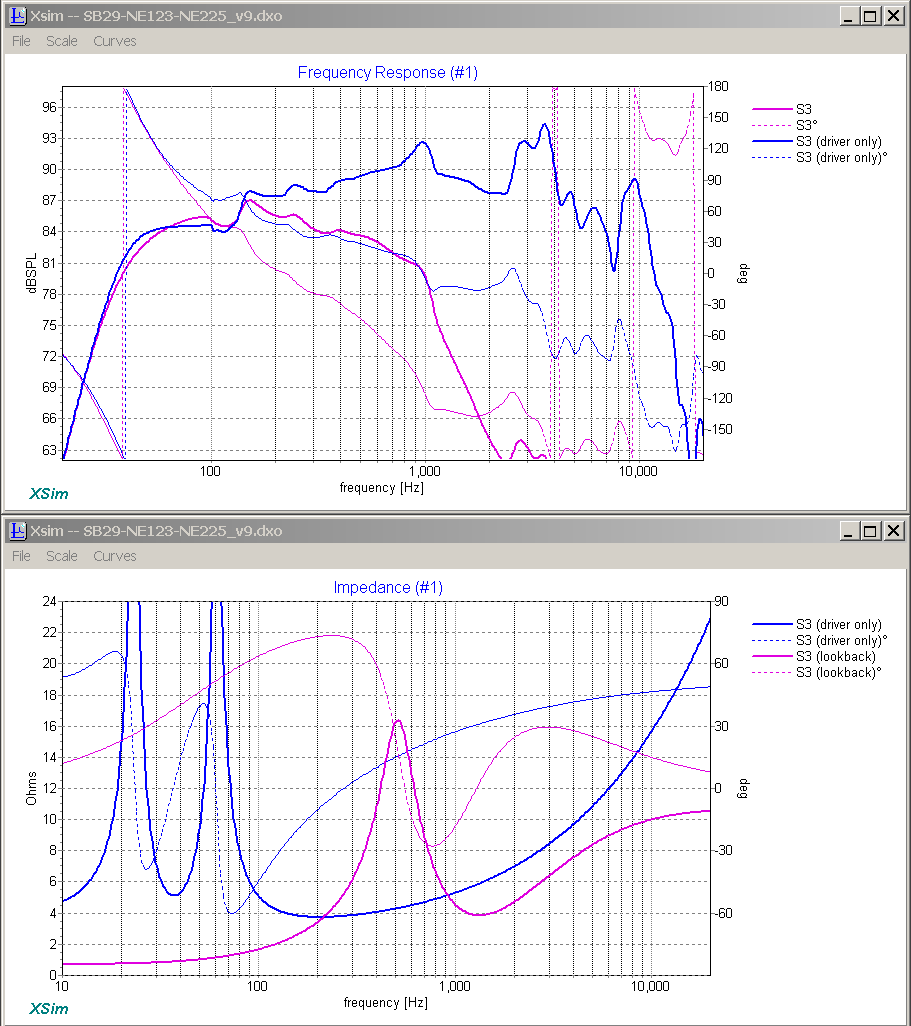Click the 24 Ohms axis tick value
Image resolution: width=911 pixels, height=1026 pixels.
50,601
